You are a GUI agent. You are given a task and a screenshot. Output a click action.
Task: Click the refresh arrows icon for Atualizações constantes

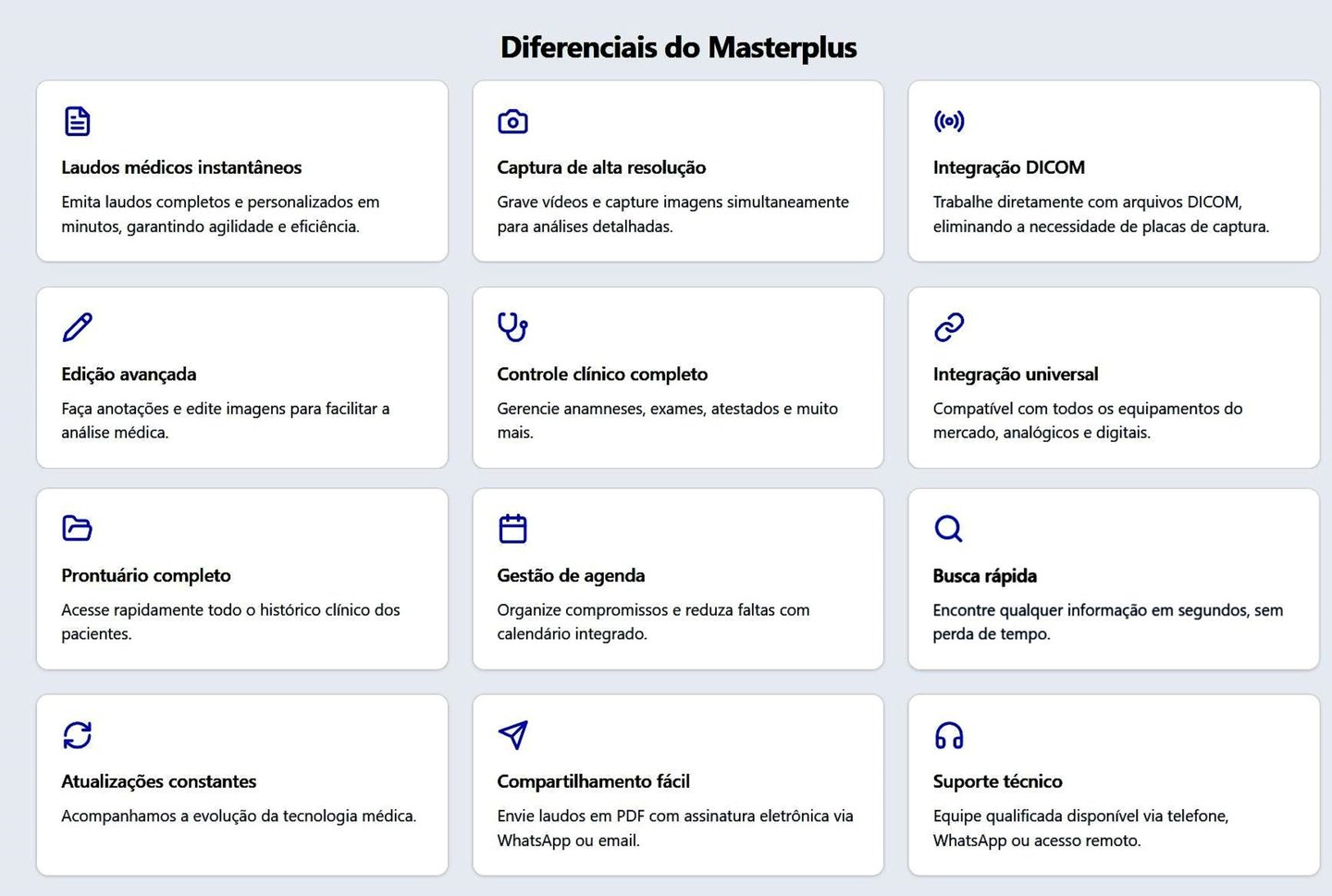pos(77,735)
